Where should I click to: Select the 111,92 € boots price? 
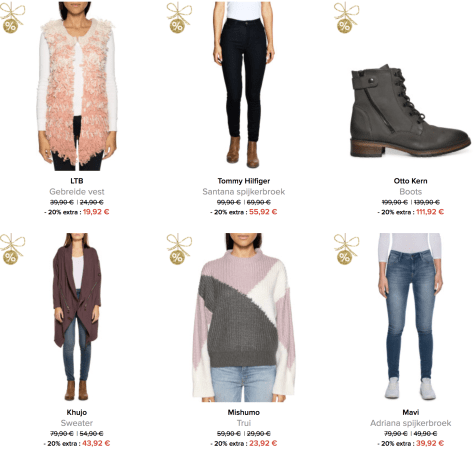pos(430,212)
